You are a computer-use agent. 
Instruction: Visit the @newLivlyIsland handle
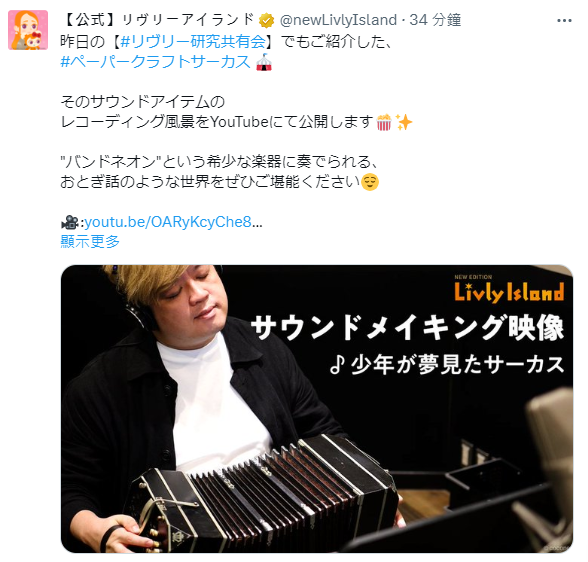point(338,20)
